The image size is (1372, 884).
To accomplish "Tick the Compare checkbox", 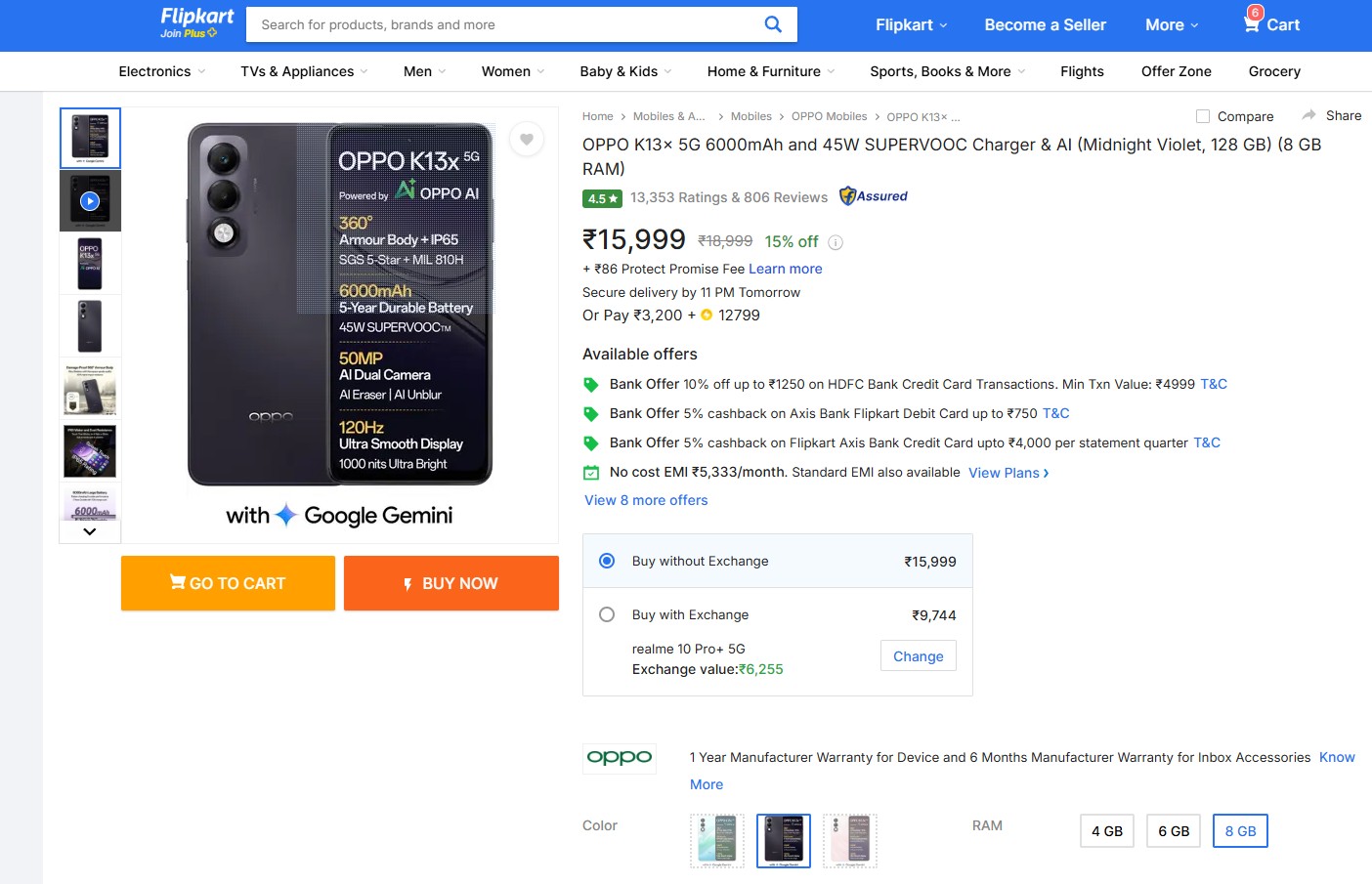I will 1203,116.
